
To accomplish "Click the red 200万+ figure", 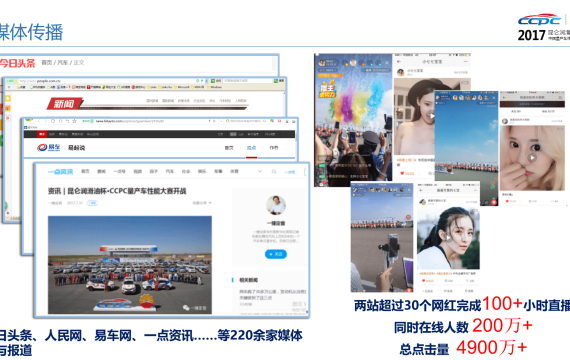I will 502,325.
